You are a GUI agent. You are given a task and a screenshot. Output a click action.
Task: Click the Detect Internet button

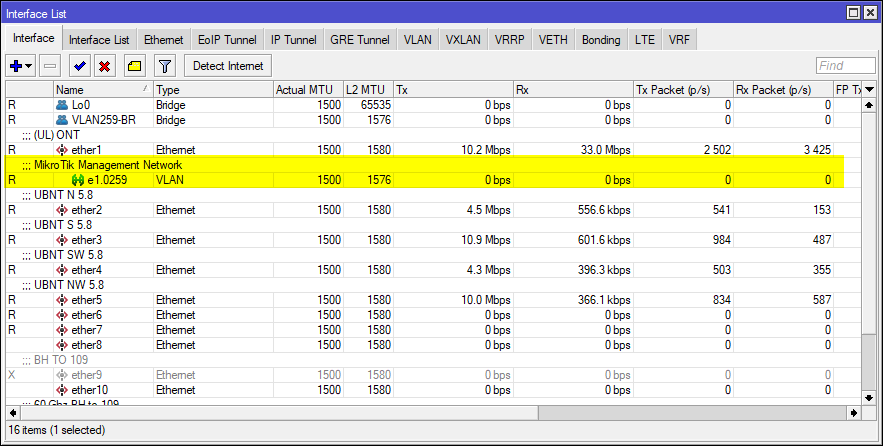click(x=228, y=66)
